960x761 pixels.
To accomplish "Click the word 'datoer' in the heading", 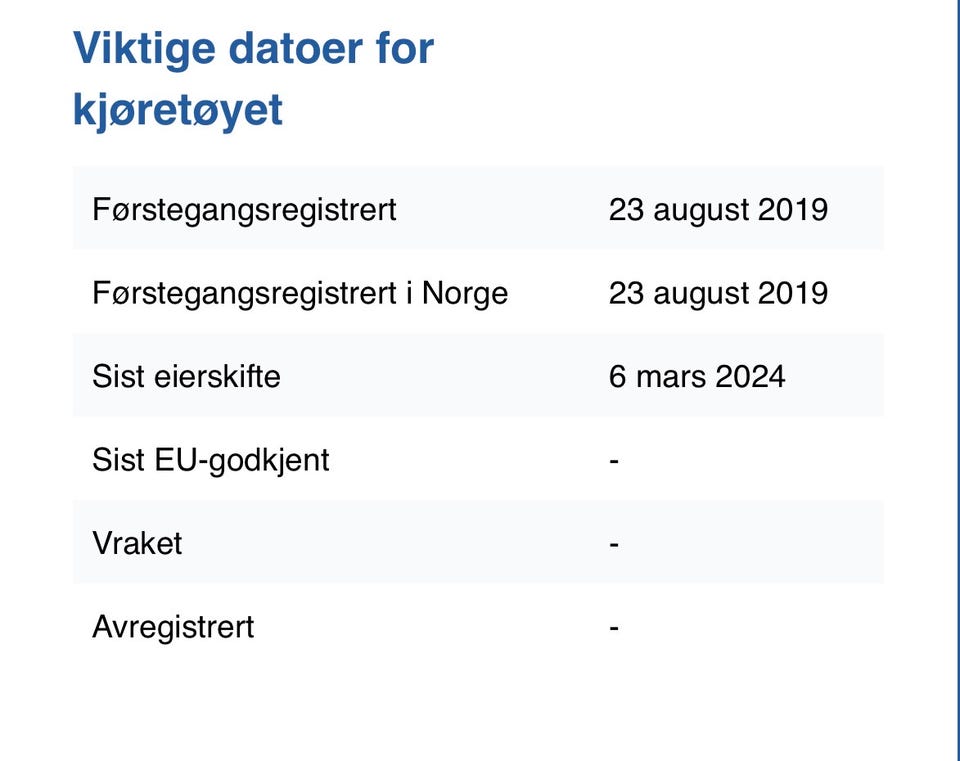I will pos(296,49).
